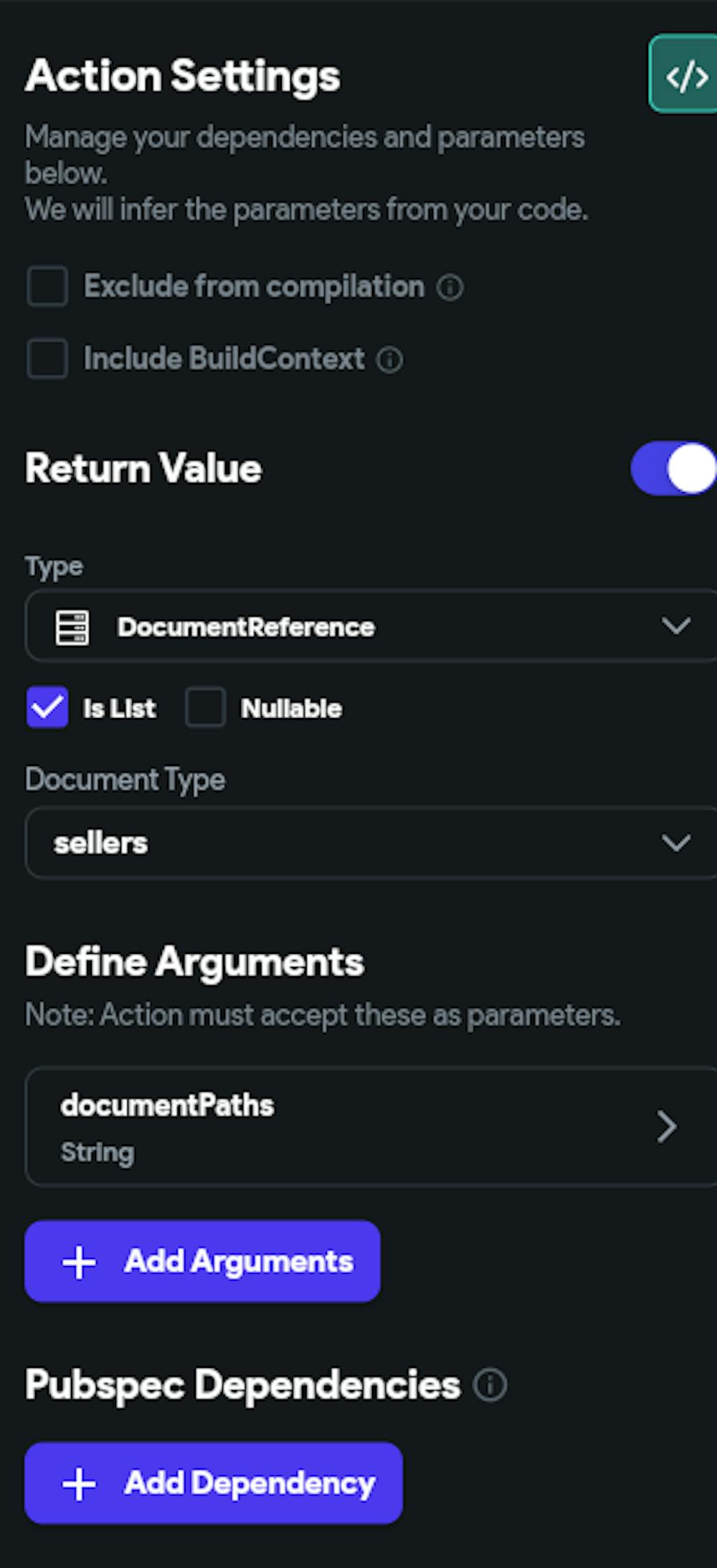717x1568 pixels.
Task: Click plus icon on Add Dependency
Action: pos(79,1483)
